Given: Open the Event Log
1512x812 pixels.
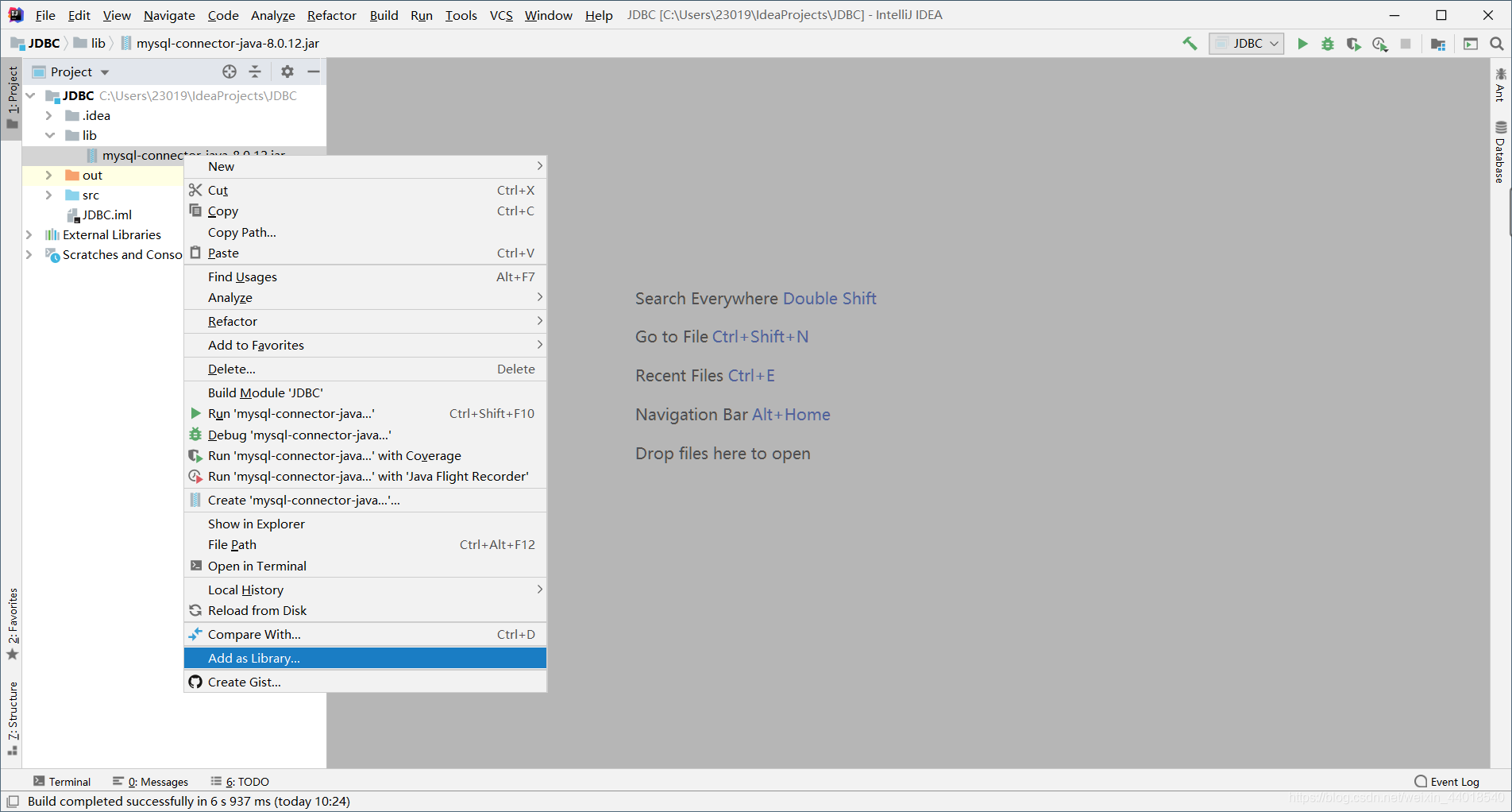Looking at the screenshot, I should pos(1447,782).
